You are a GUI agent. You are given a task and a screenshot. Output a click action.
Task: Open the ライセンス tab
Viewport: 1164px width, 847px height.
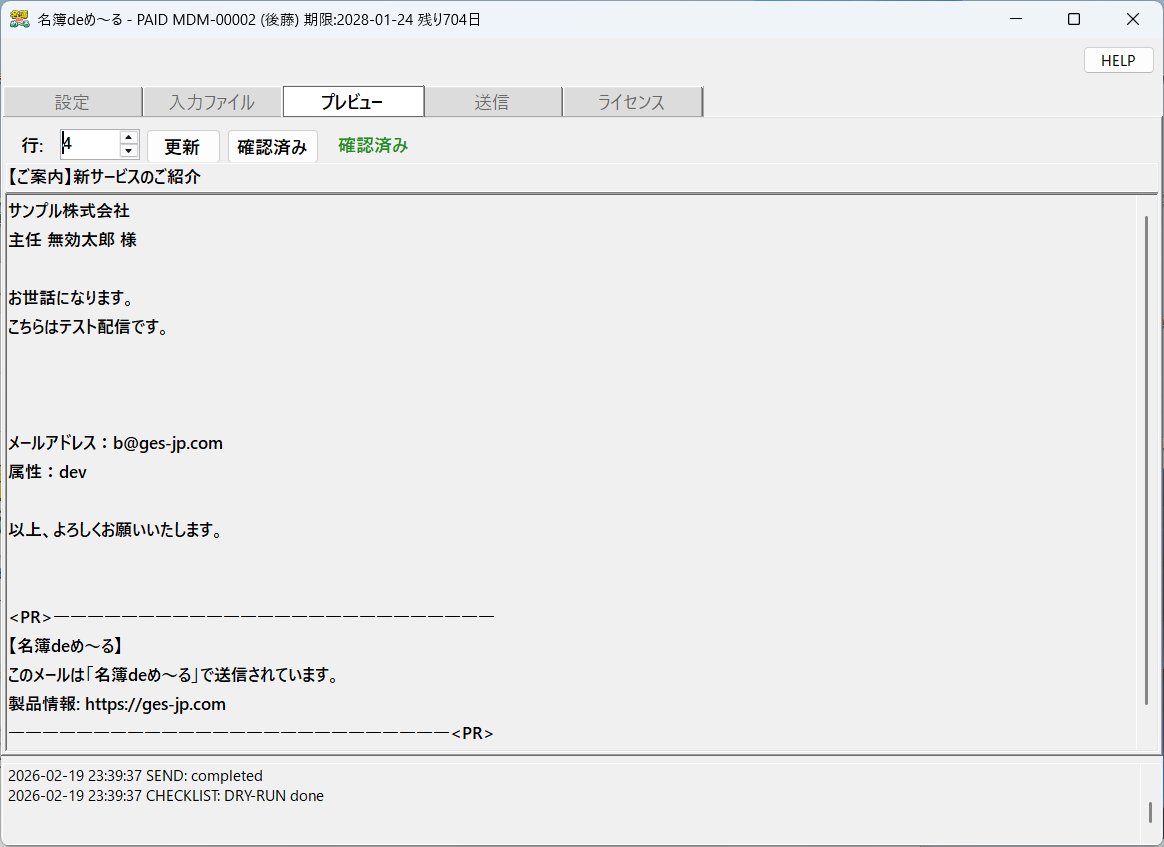(631, 102)
